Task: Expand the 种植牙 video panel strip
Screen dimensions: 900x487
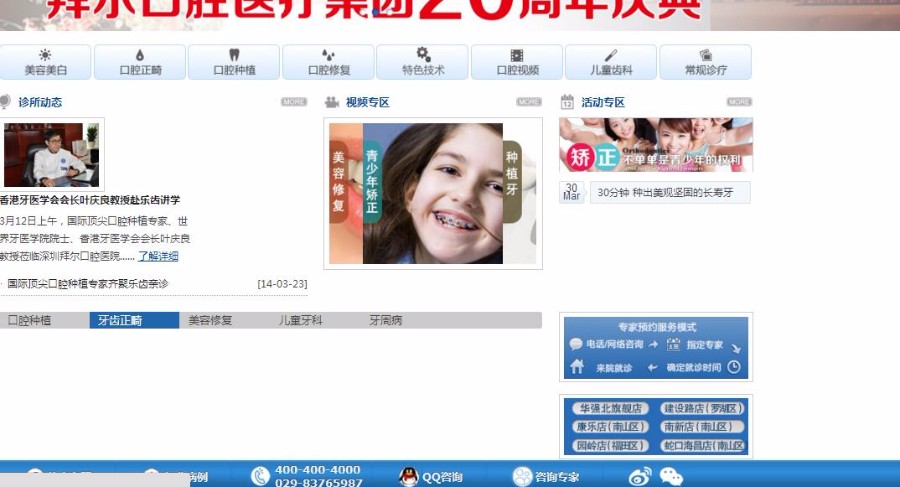Action: [512, 181]
